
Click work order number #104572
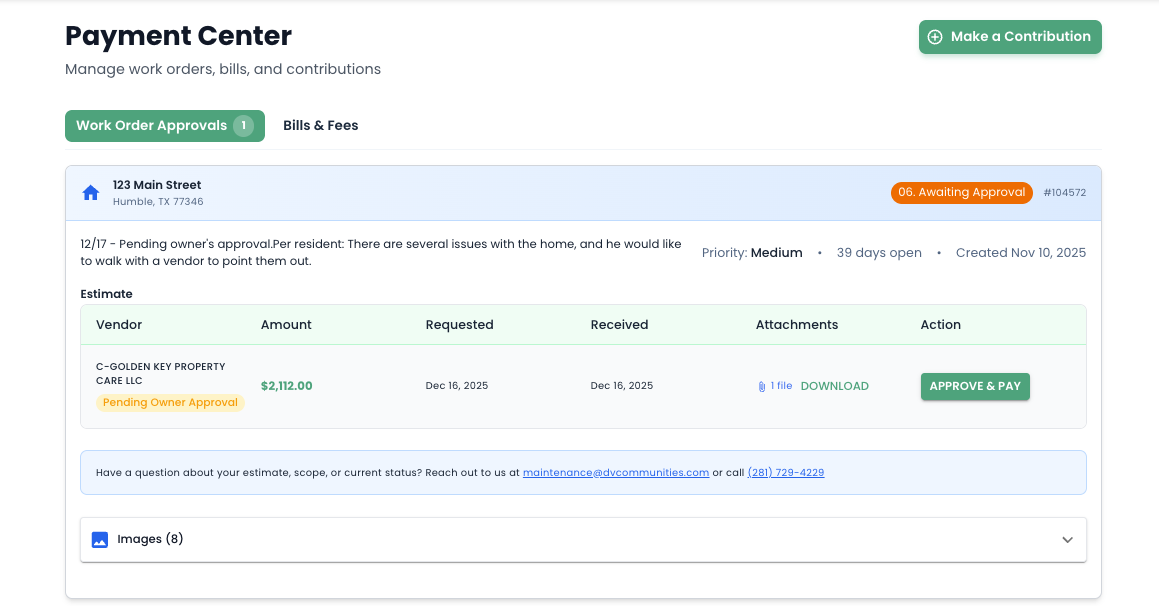click(1064, 193)
